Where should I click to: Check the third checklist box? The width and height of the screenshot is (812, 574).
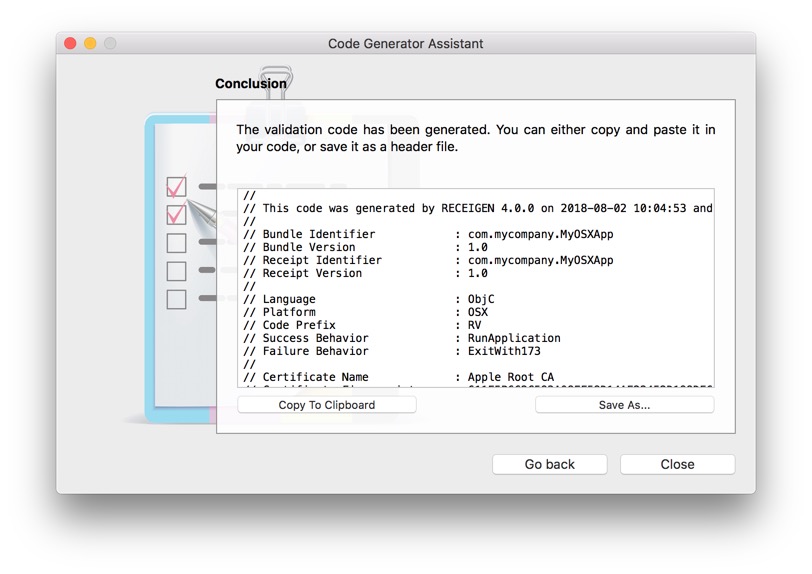(176, 242)
